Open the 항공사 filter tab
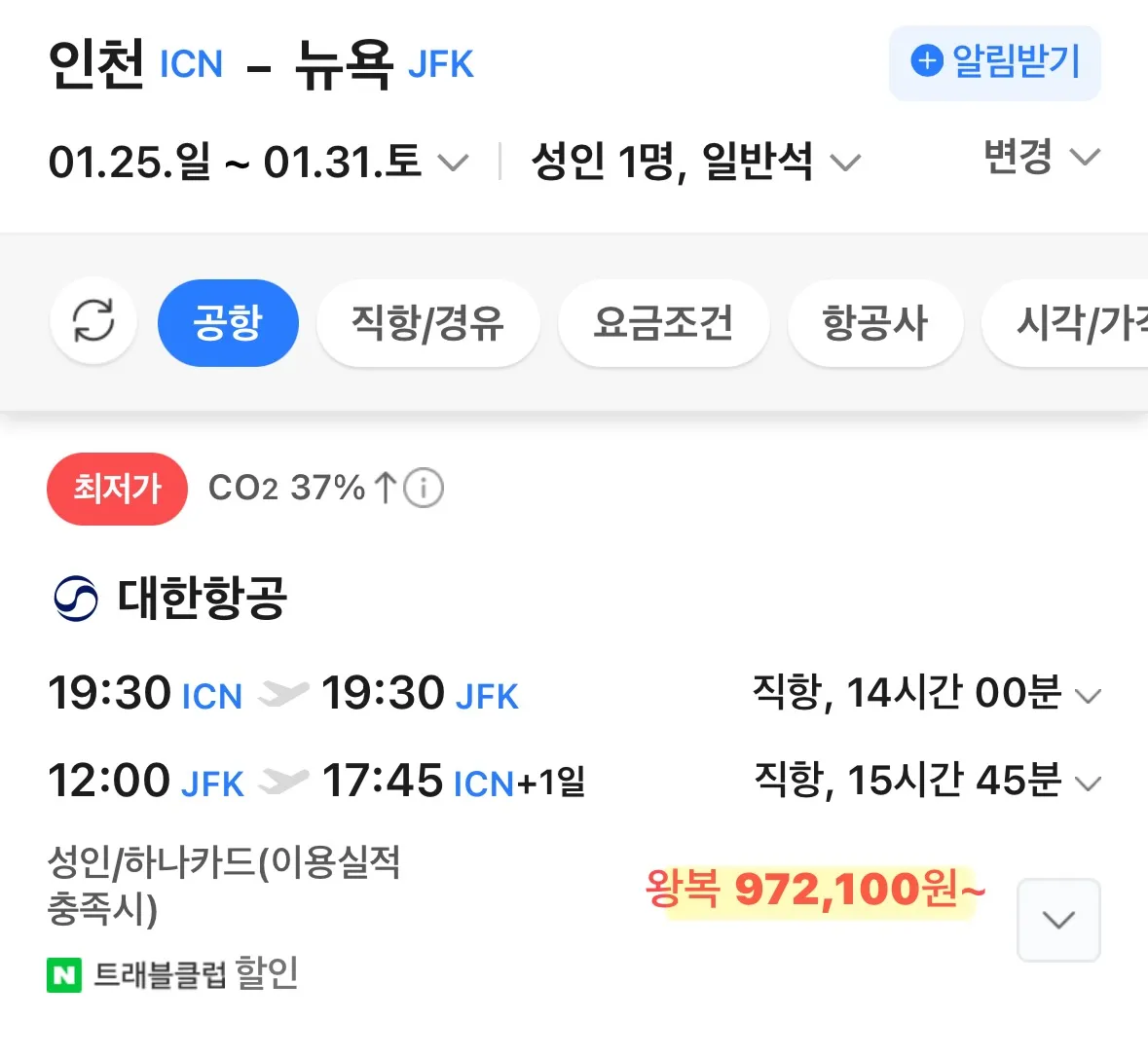 874,322
